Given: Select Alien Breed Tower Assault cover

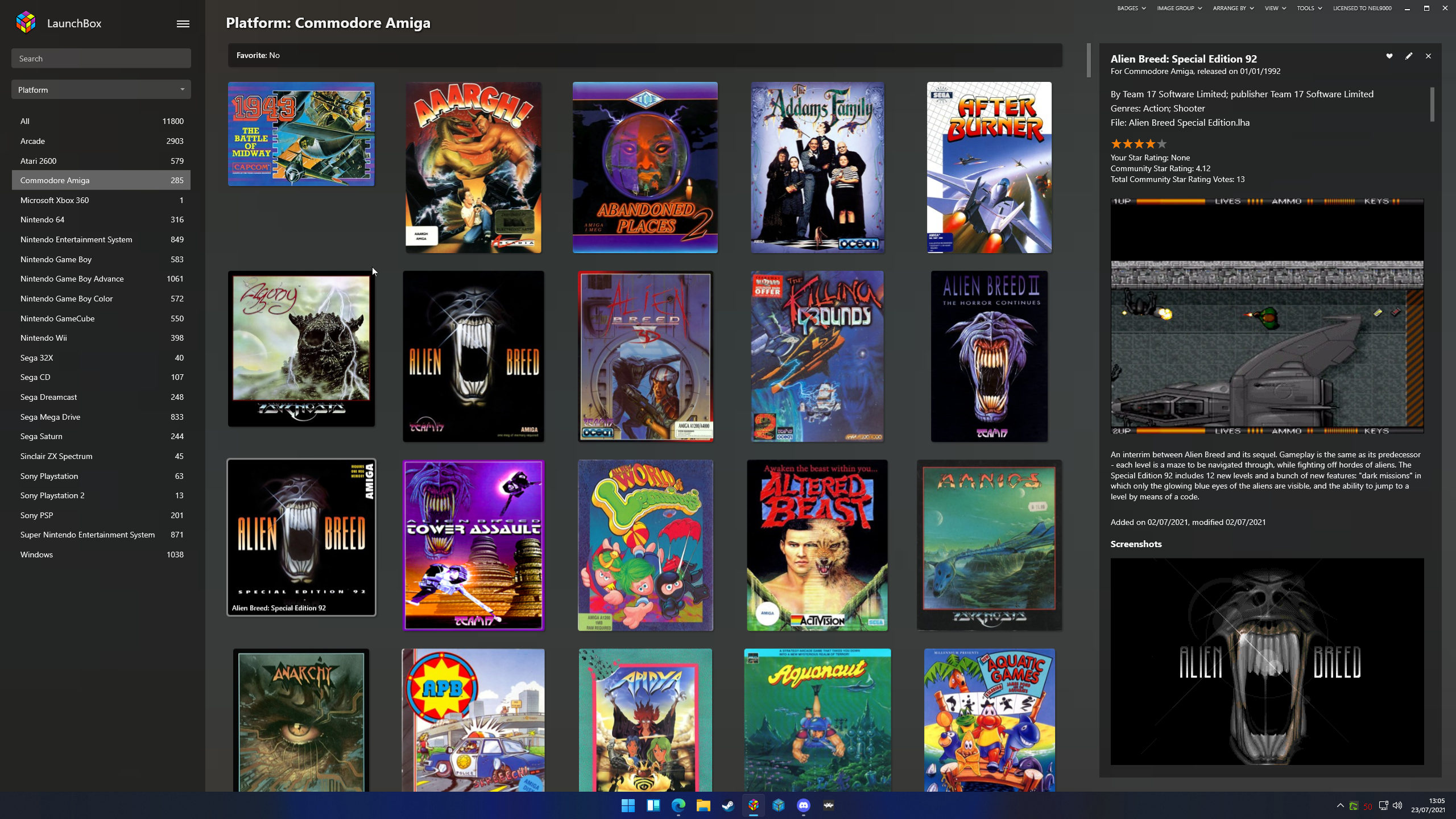Looking at the screenshot, I should coord(473,545).
